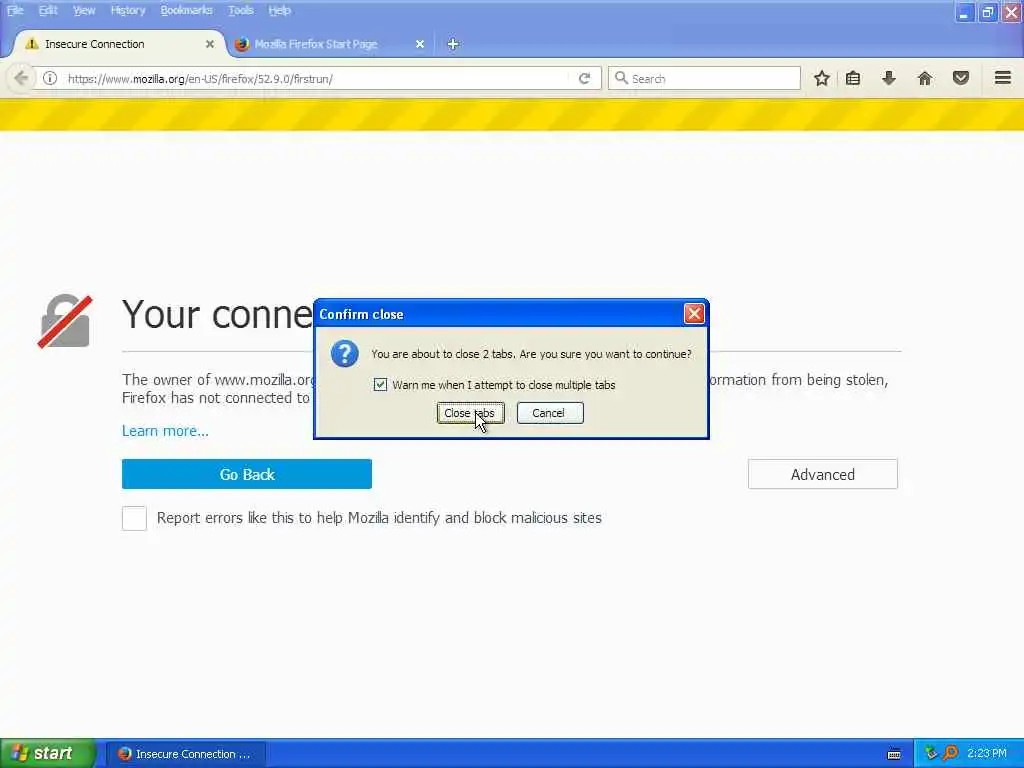Switch to Mozilla Firefox Start Page tab
The height and width of the screenshot is (768, 1024).
pos(328,44)
